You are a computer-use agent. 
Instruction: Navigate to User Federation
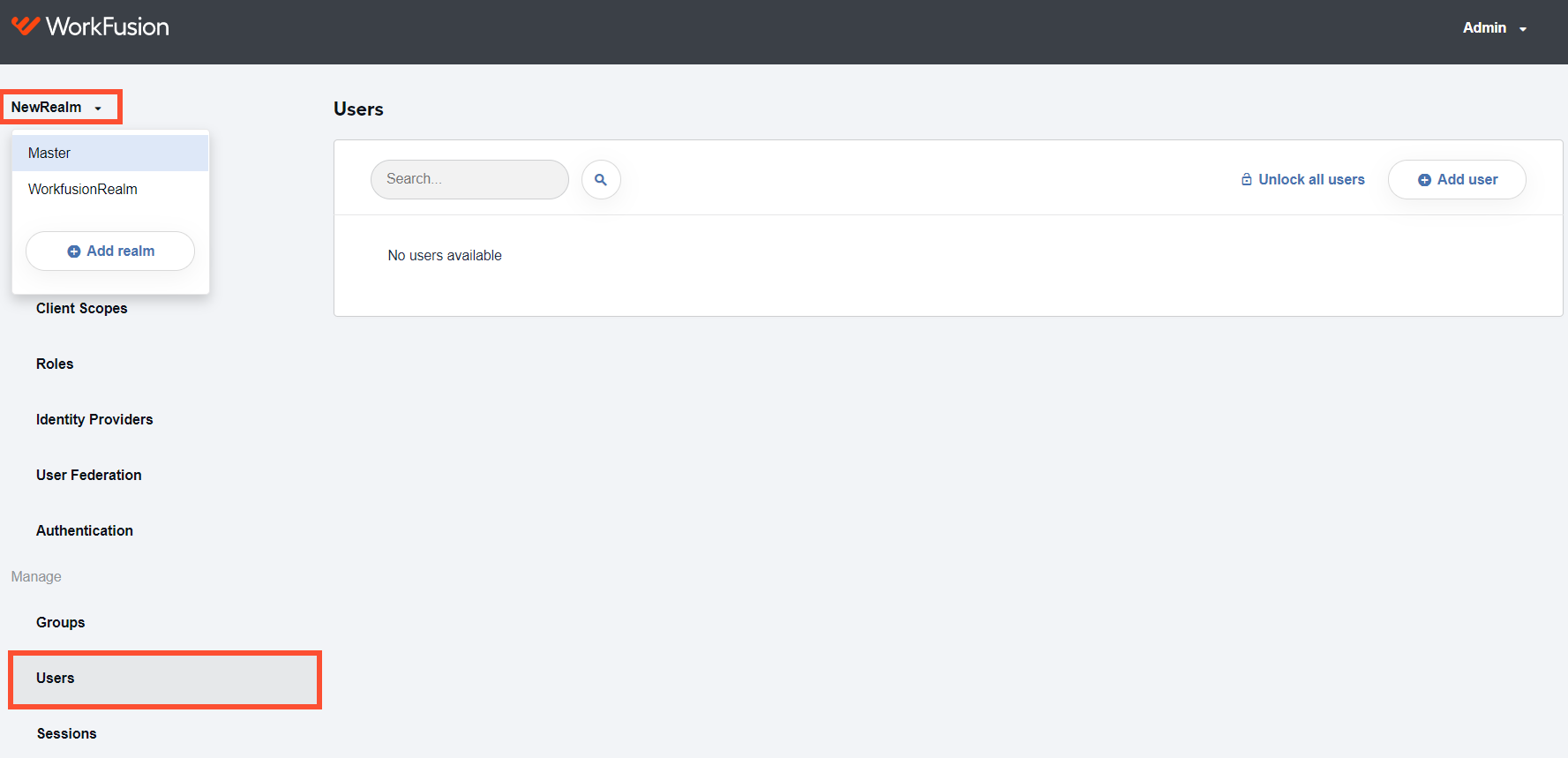pyautogui.click(x=89, y=475)
